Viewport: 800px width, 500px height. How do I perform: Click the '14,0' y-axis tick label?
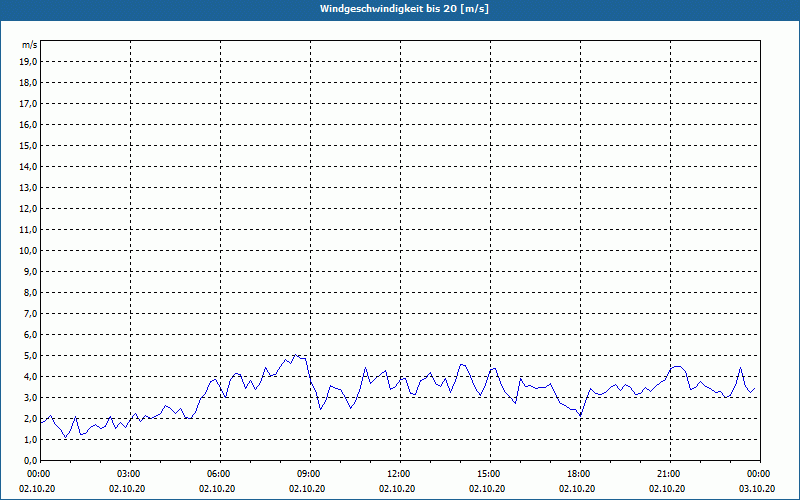coord(28,166)
